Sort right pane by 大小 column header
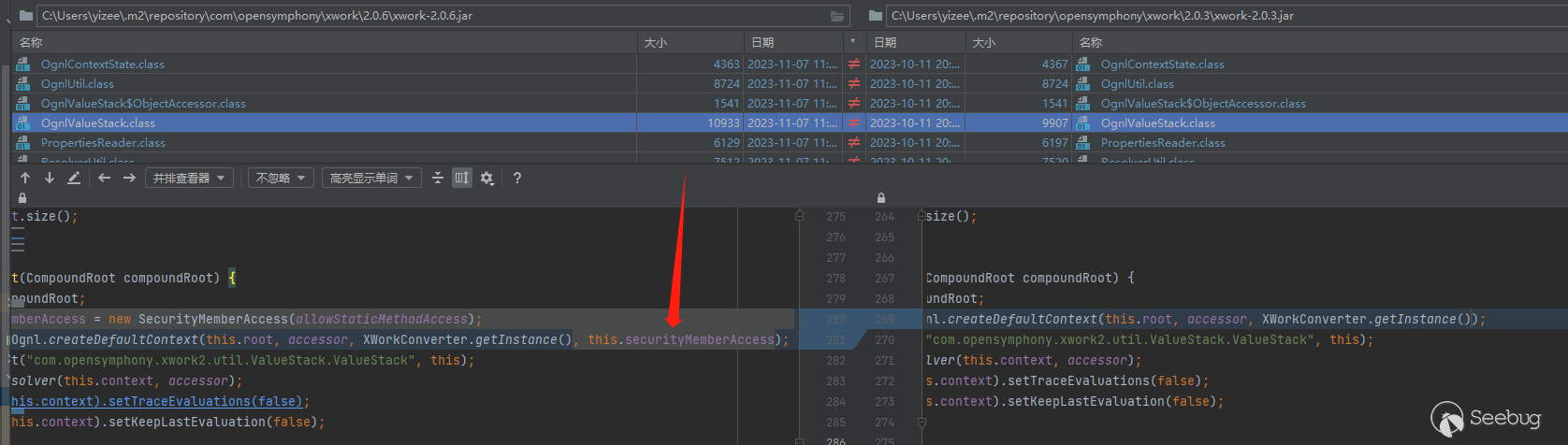This screenshot has width=1568, height=445. point(1019,42)
